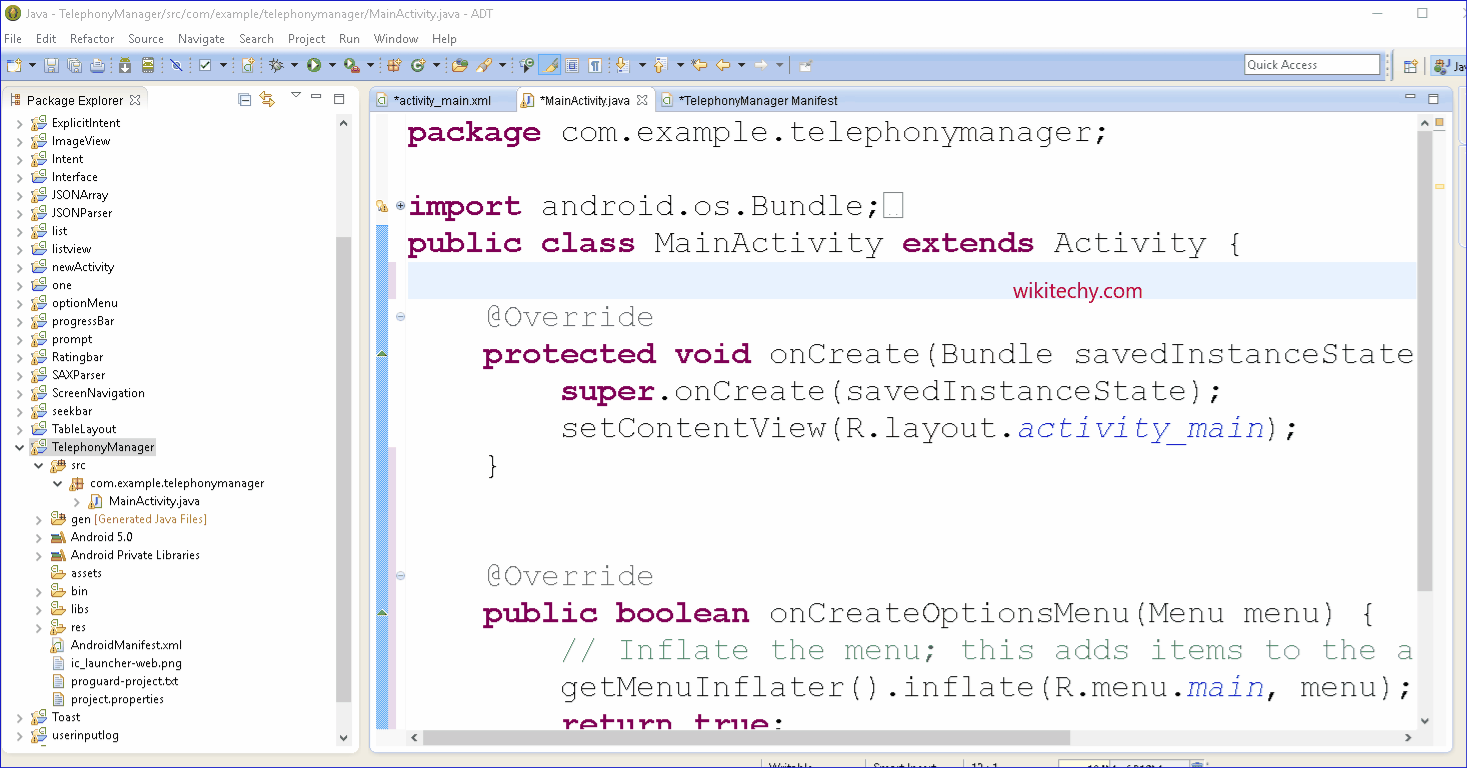Run the project with green Run button
Viewport: 1467px width, 768px height.
[314, 65]
